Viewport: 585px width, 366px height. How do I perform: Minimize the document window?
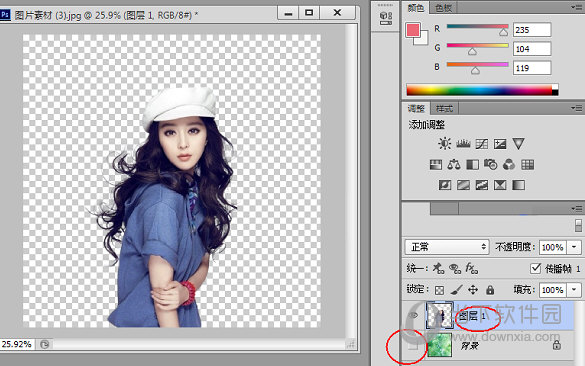point(288,13)
